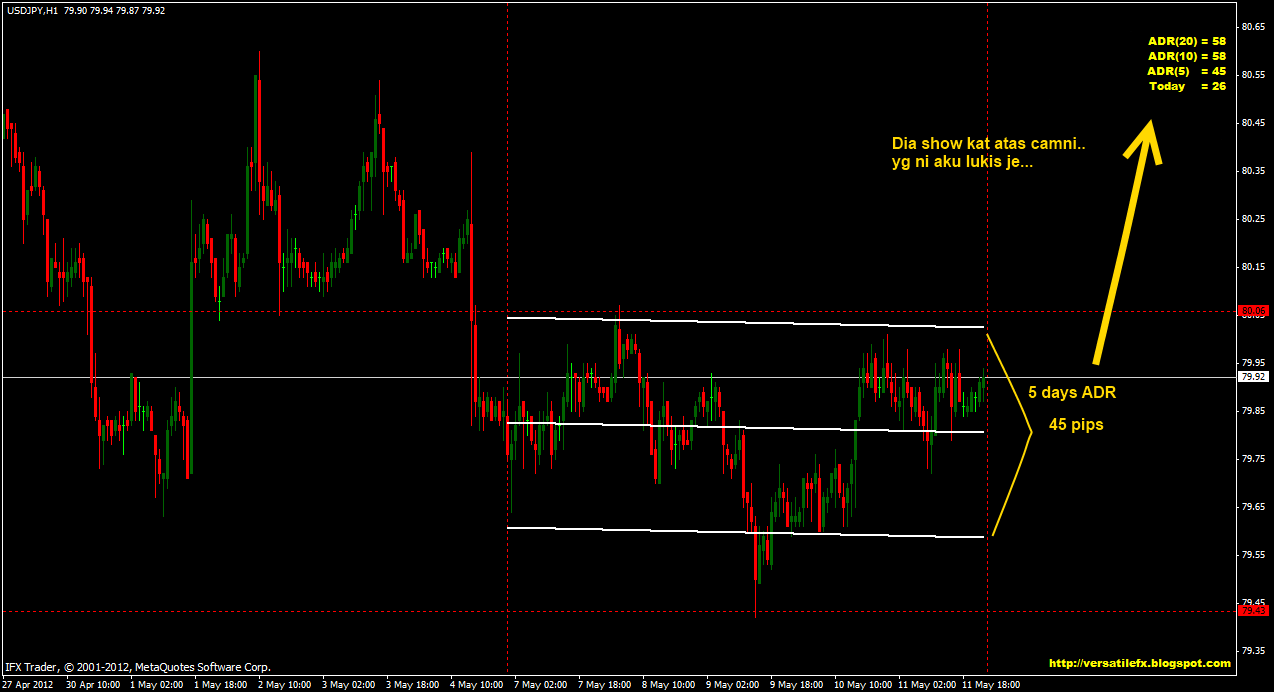The image size is (1274, 692).
Task: Click '1 May 18:00' on the time axis
Action: coord(221,685)
